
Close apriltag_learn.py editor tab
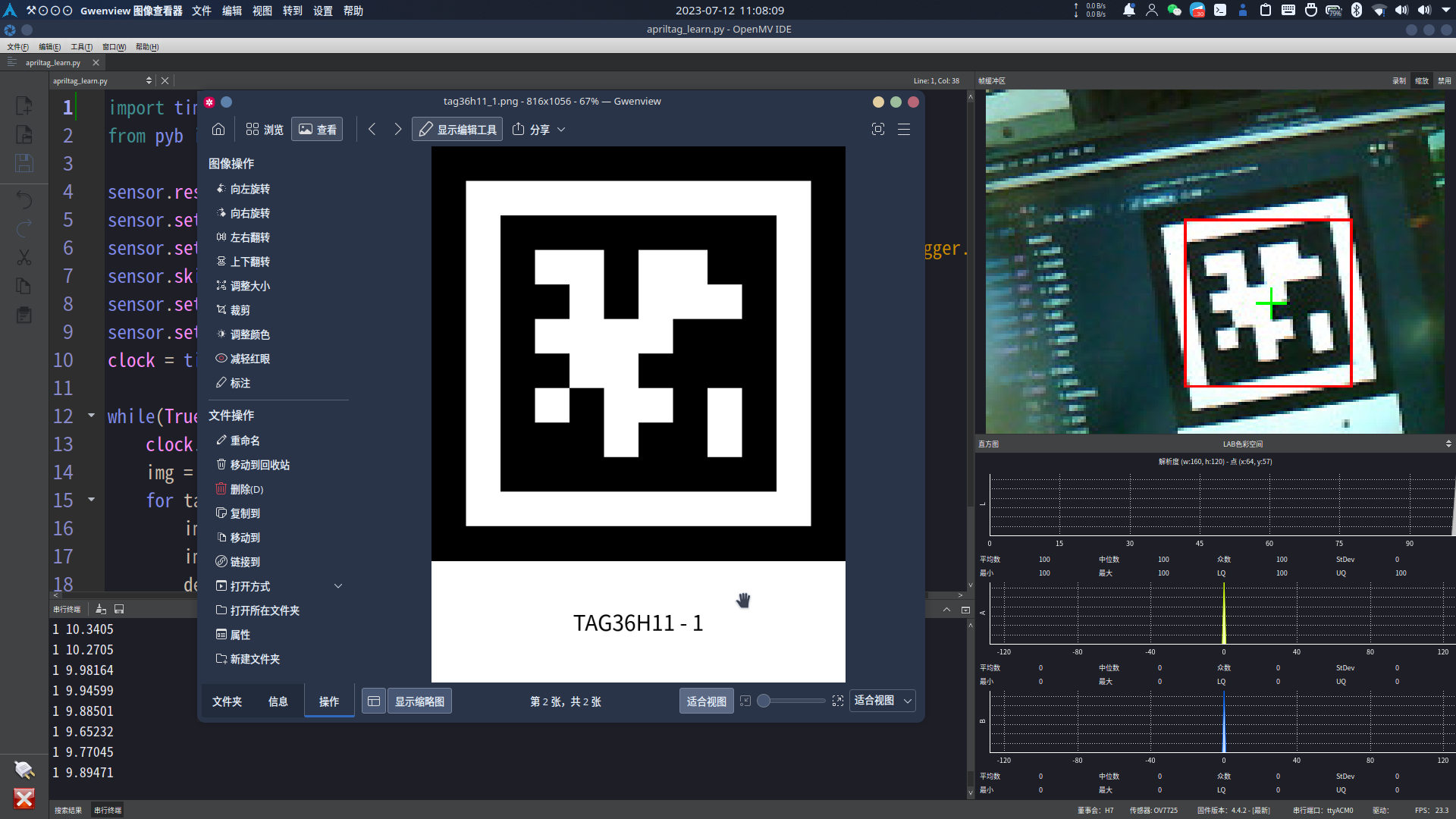coord(96,63)
